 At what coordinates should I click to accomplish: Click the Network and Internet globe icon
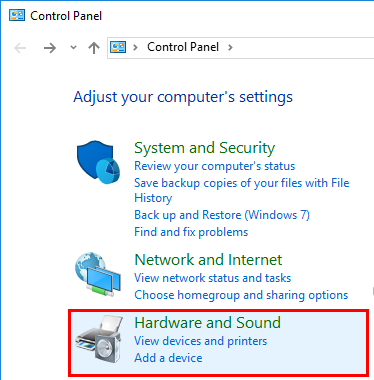[98, 274]
